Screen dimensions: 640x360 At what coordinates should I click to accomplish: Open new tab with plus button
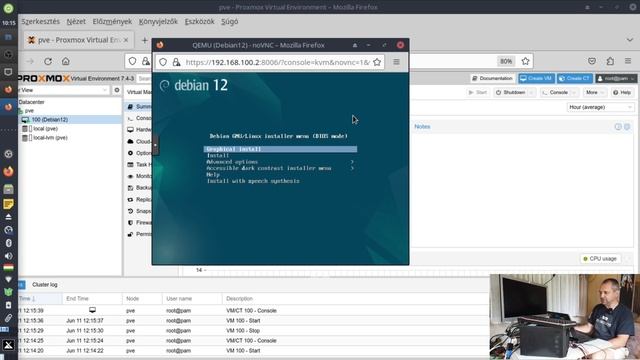pos(144,40)
